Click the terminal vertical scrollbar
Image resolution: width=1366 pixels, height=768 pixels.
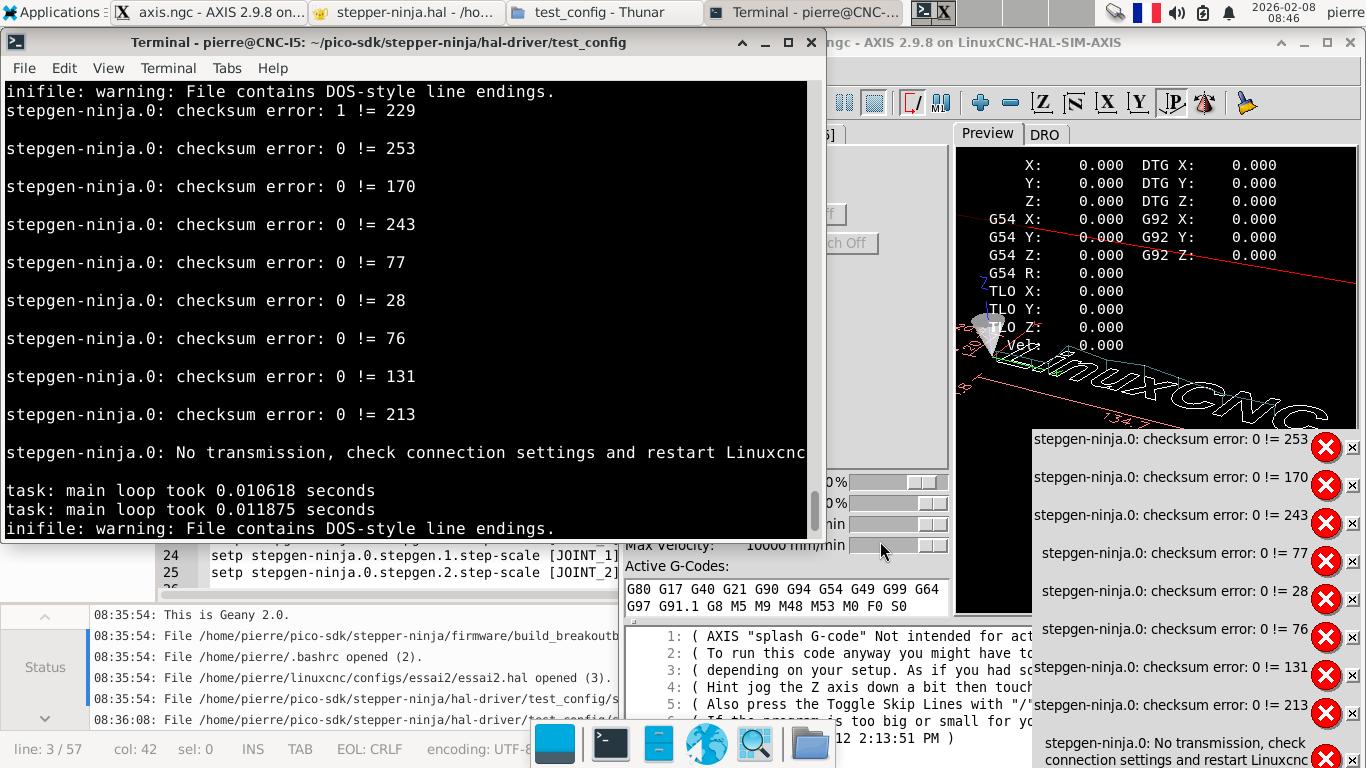pyautogui.click(x=815, y=510)
